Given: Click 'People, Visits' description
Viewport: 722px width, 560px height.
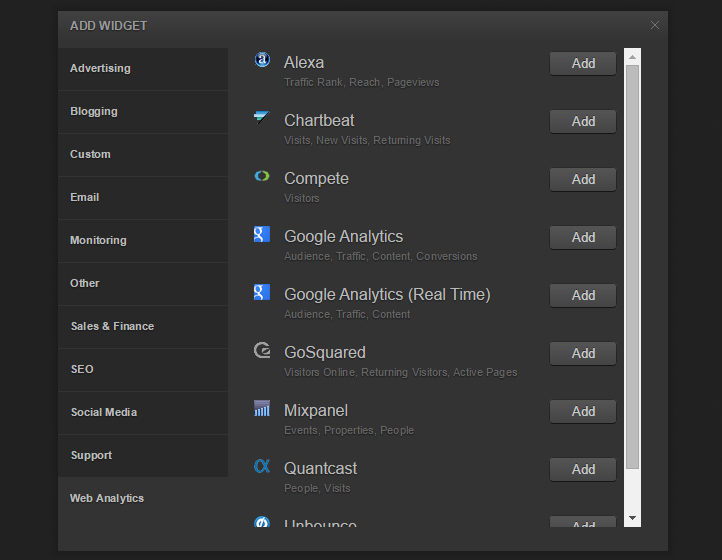Looking at the screenshot, I should pos(317,489).
